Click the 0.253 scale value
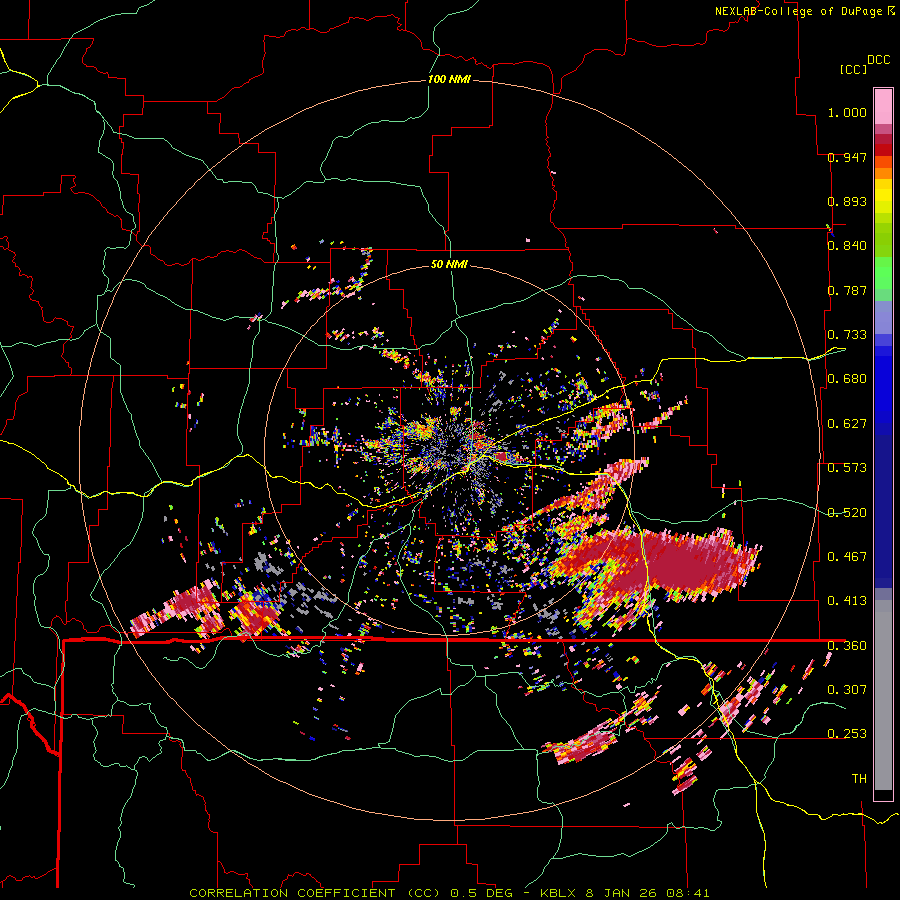 847,734
